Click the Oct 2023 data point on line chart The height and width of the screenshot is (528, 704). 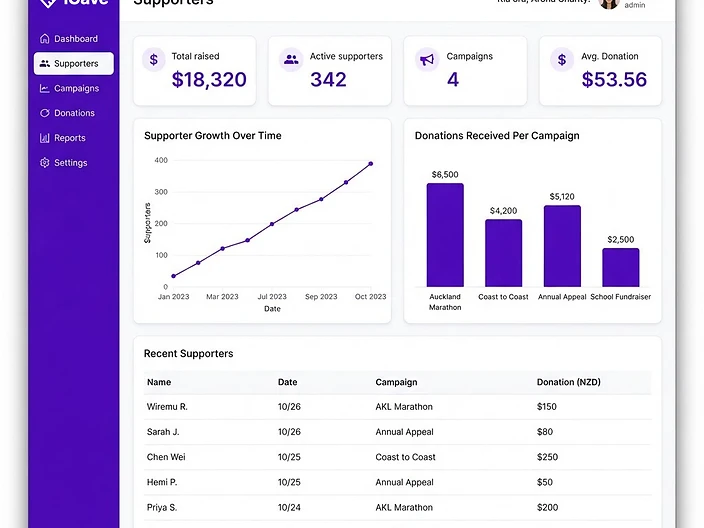370,164
